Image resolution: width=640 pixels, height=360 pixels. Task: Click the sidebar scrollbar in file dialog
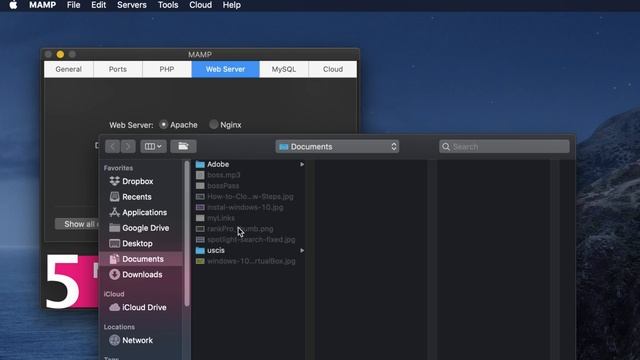coord(187,233)
